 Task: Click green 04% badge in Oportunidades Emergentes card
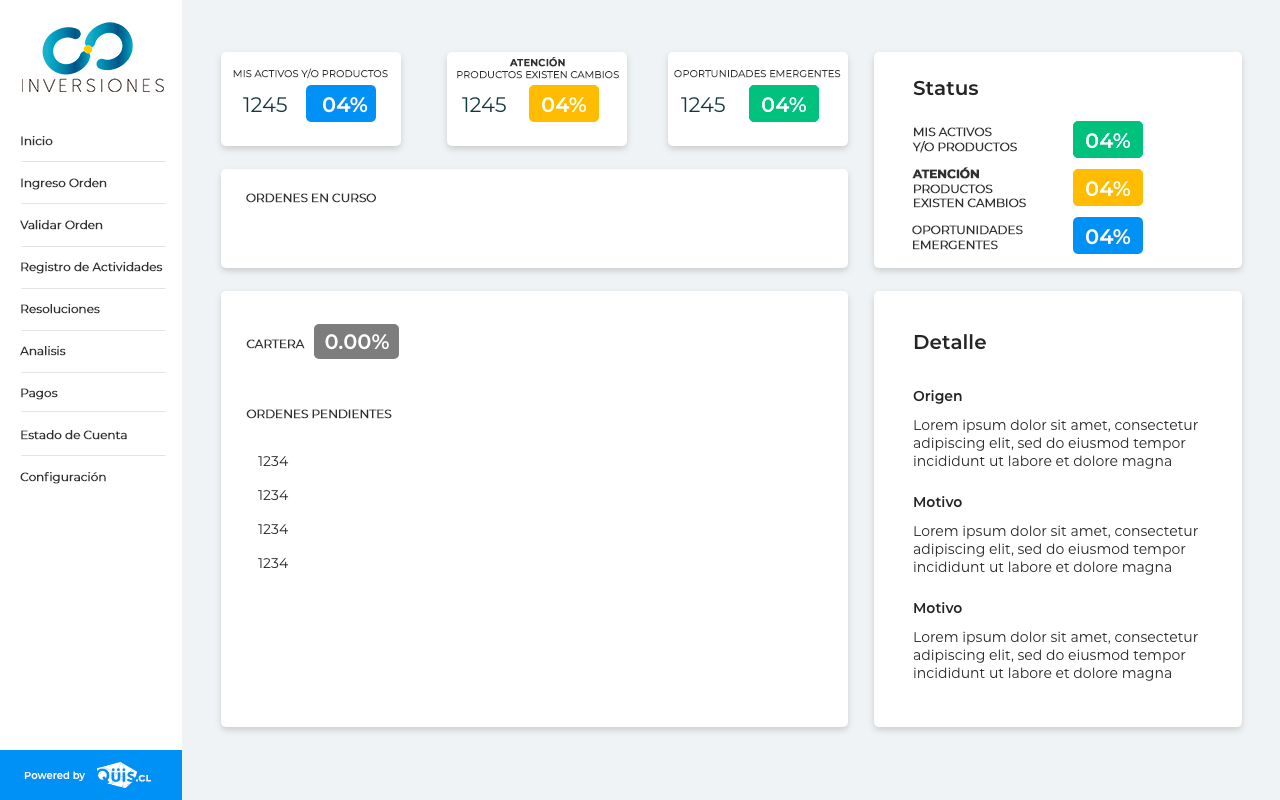(784, 104)
